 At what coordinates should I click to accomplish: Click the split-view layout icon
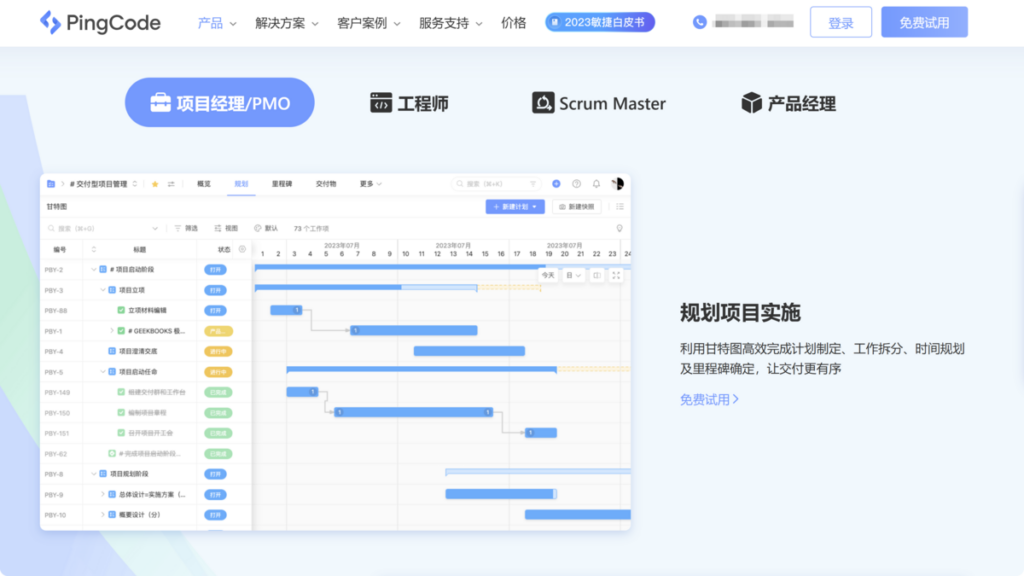click(x=597, y=275)
